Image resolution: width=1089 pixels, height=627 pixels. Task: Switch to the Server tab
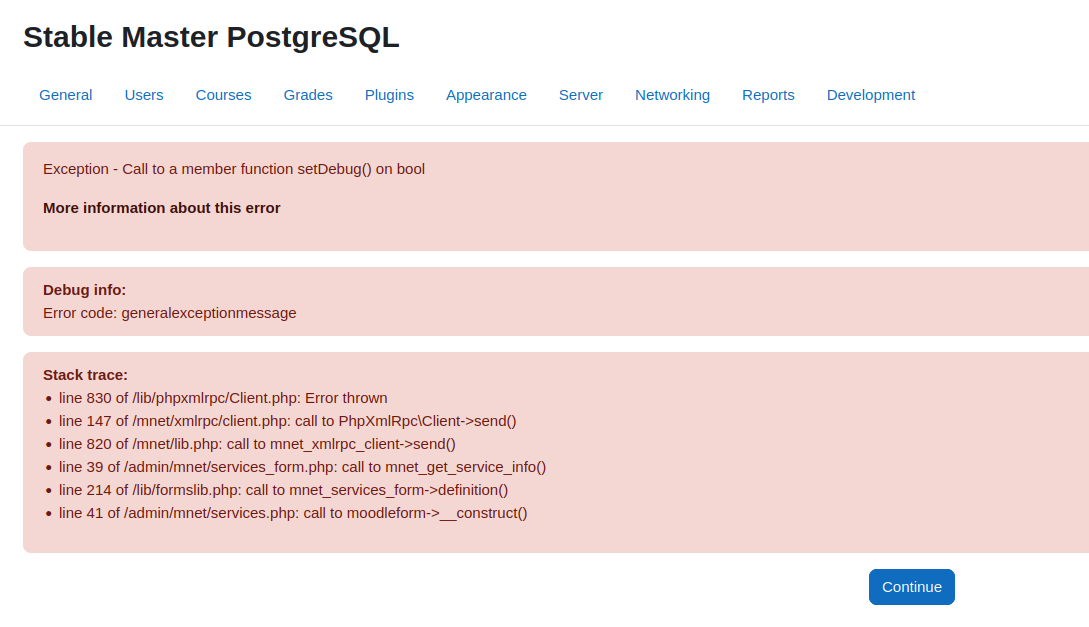(581, 95)
